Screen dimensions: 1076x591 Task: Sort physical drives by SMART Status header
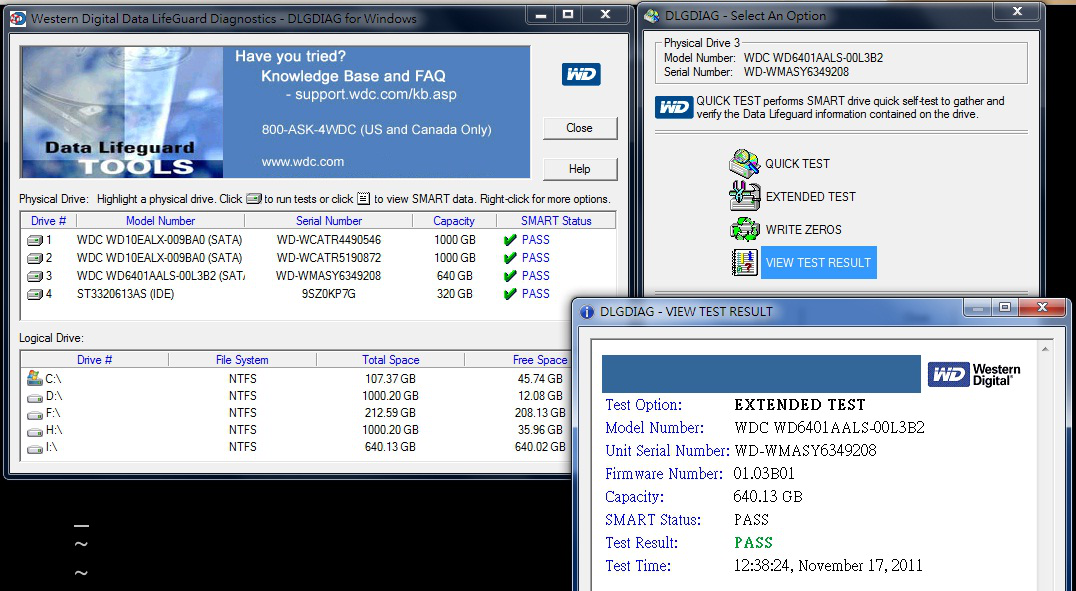[556, 220]
